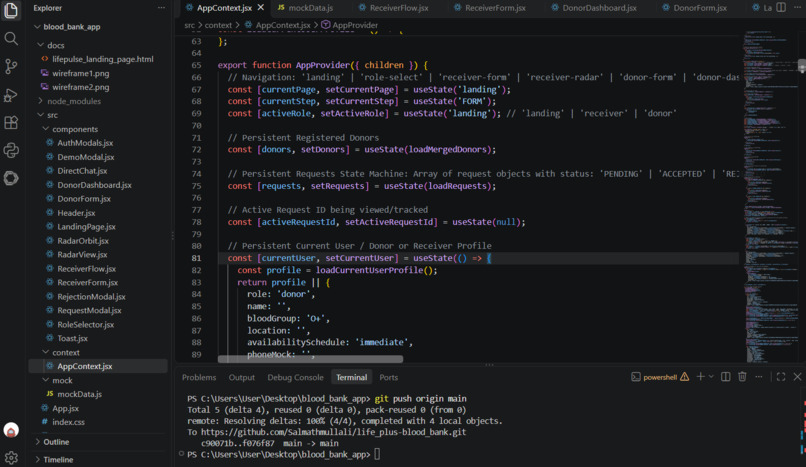Click line number 81 in gutter
The image size is (806, 467).
click(196, 258)
